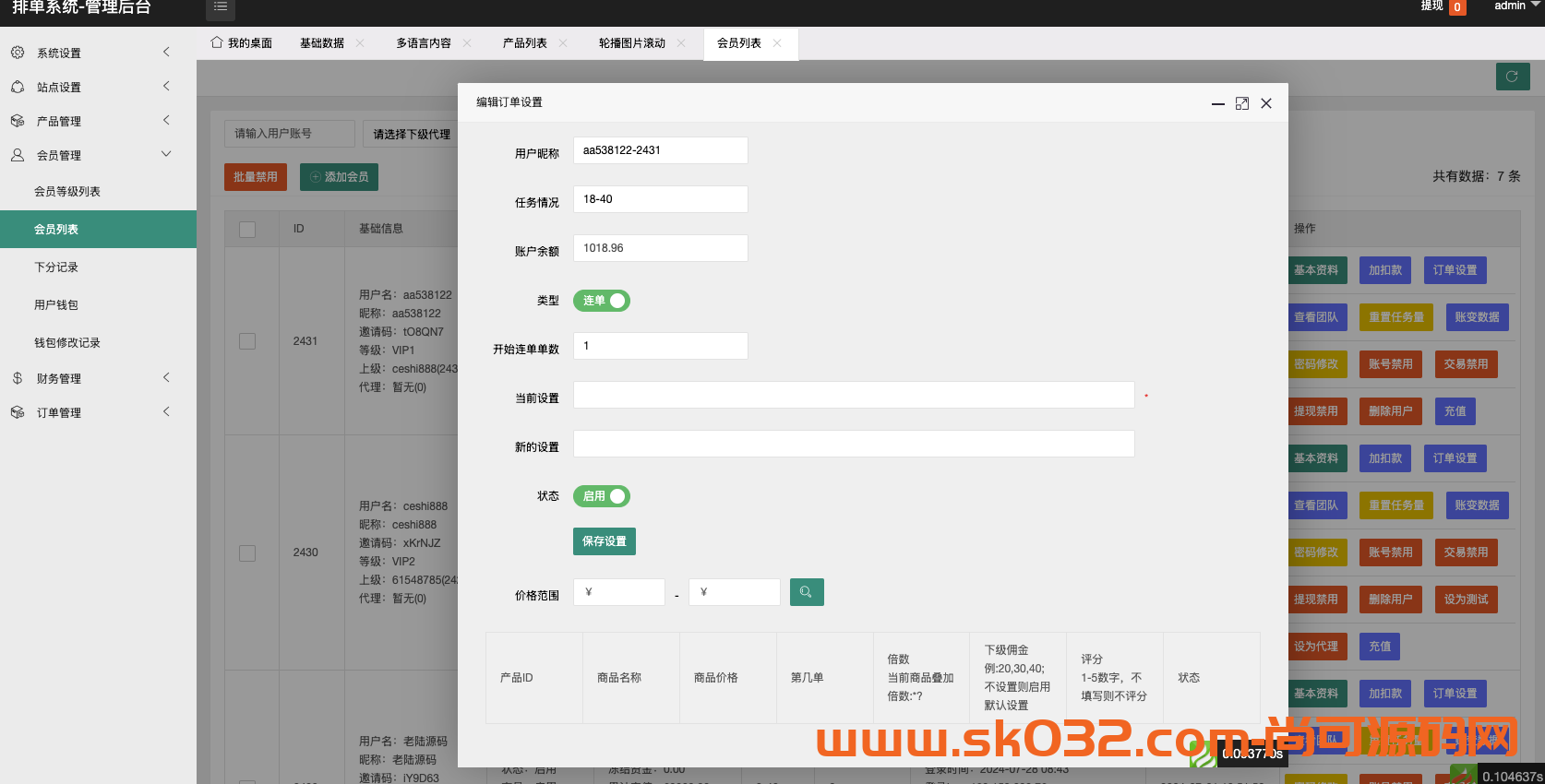Switch to the 多语言内容 tab
The width and height of the screenshot is (1545, 784).
point(424,43)
